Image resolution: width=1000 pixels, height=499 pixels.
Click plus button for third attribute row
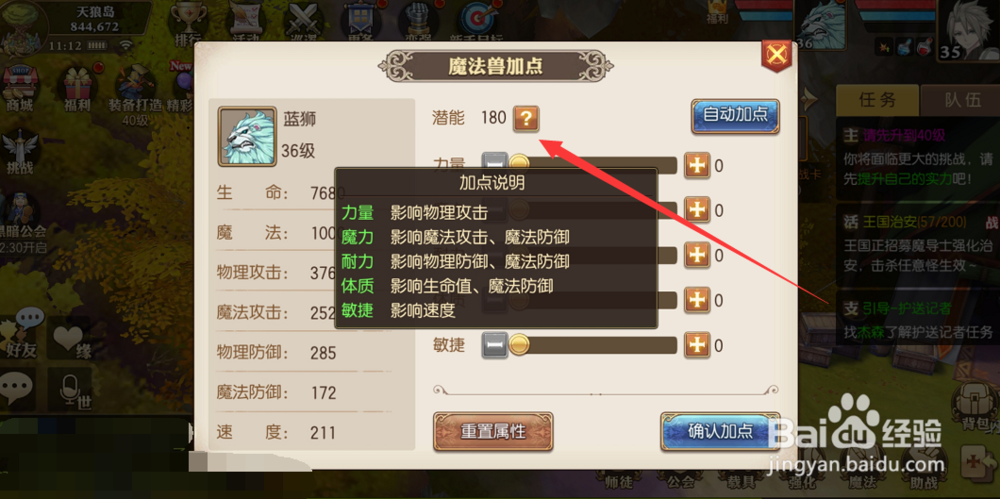(x=698, y=255)
